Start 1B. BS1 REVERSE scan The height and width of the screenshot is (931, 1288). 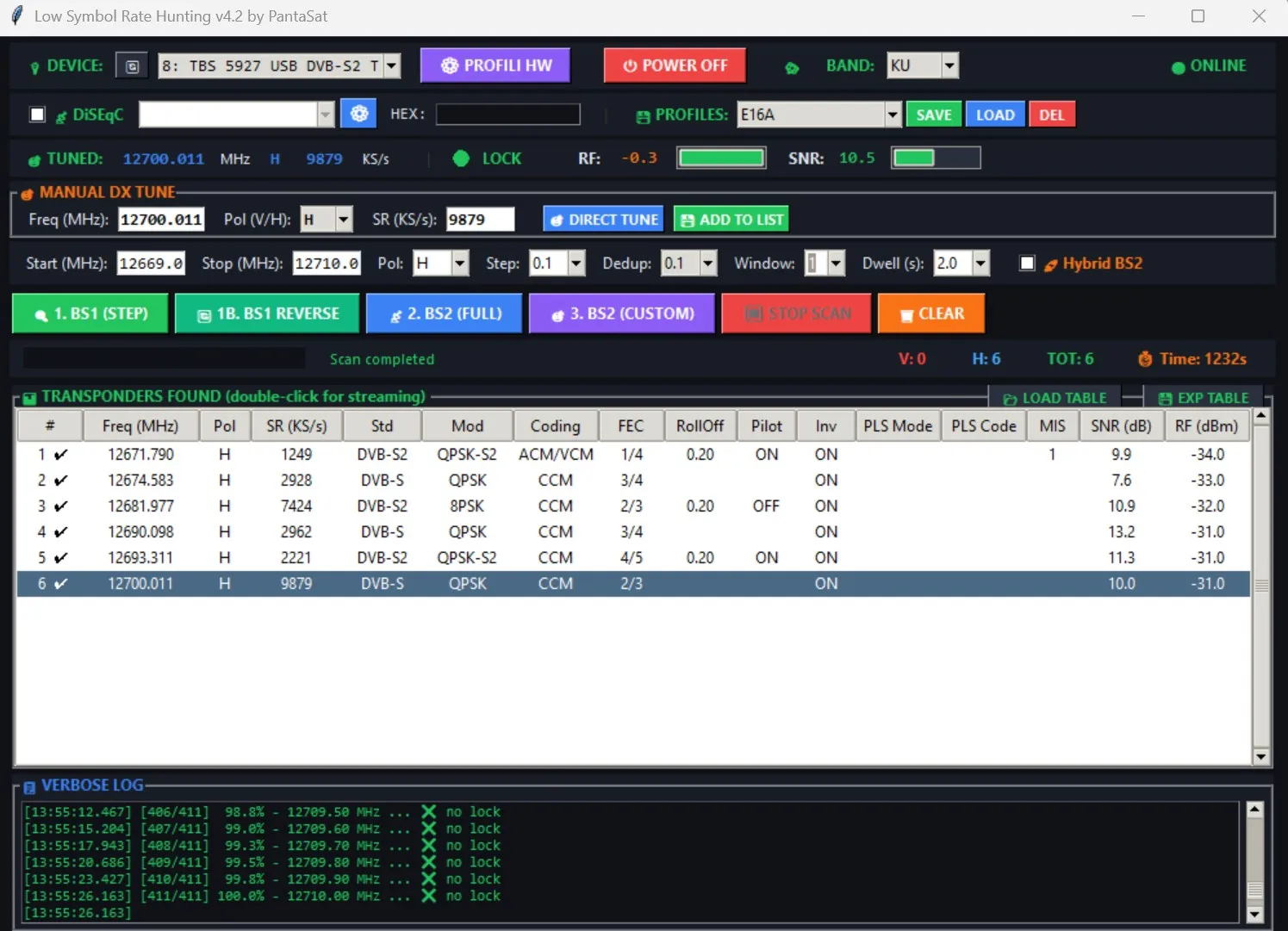[x=268, y=313]
